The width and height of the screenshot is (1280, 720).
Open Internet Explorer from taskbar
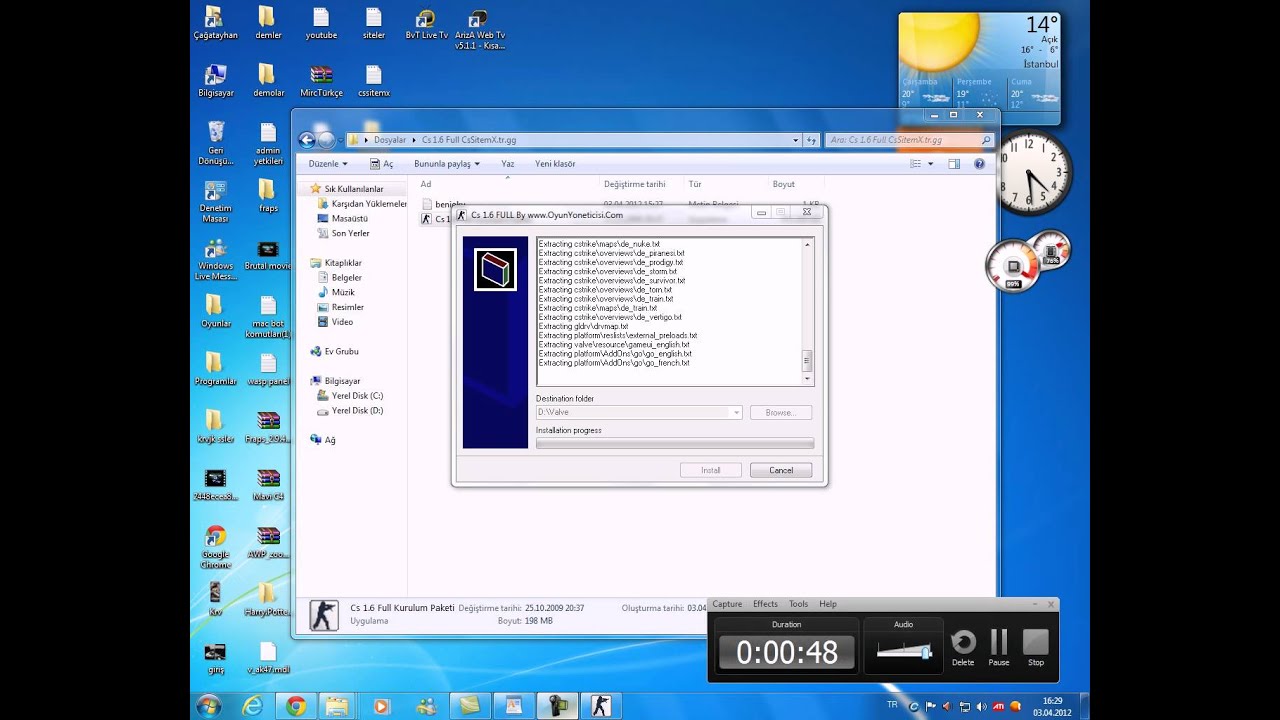tap(253, 706)
